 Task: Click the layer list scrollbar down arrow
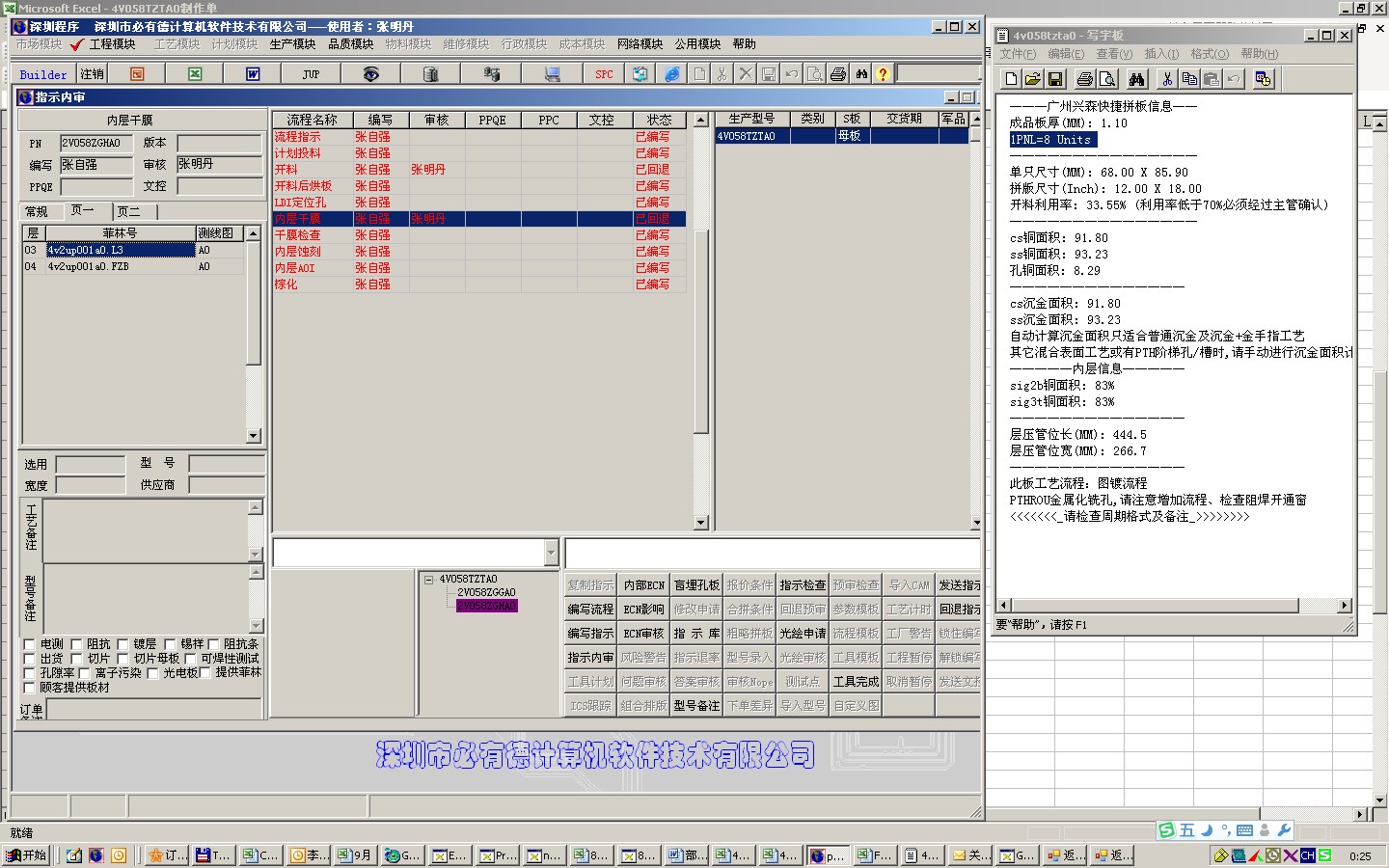254,436
